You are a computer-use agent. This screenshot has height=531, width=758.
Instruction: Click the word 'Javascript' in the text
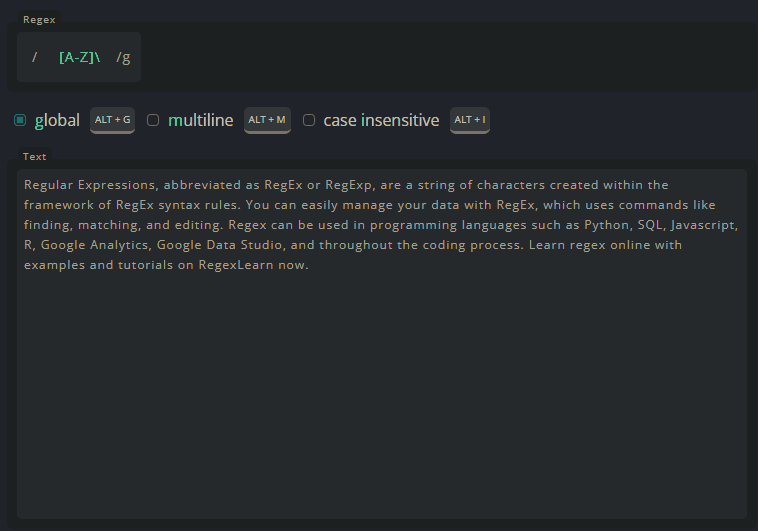pyautogui.click(x=706, y=225)
